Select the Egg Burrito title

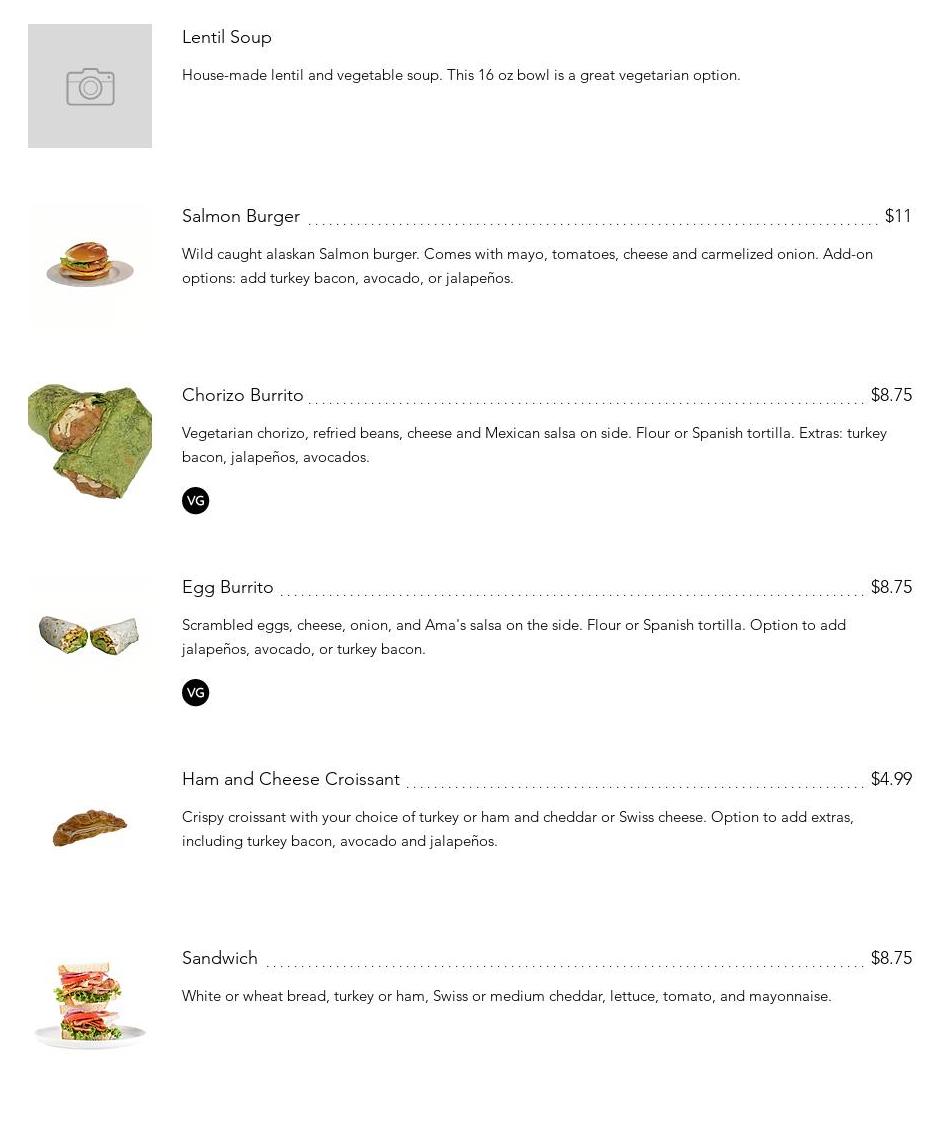pos(228,587)
